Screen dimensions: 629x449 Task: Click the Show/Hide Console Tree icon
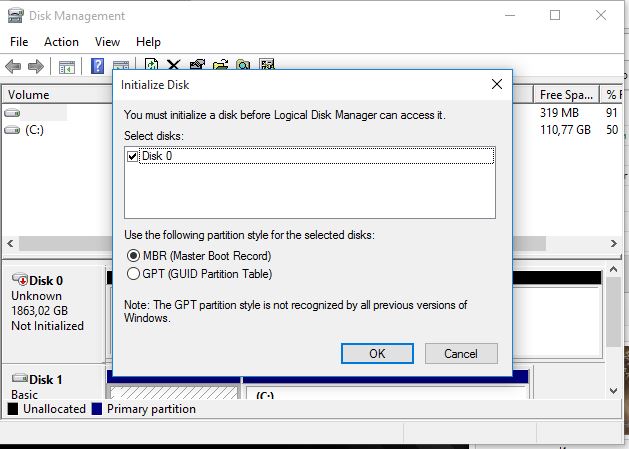[67, 67]
